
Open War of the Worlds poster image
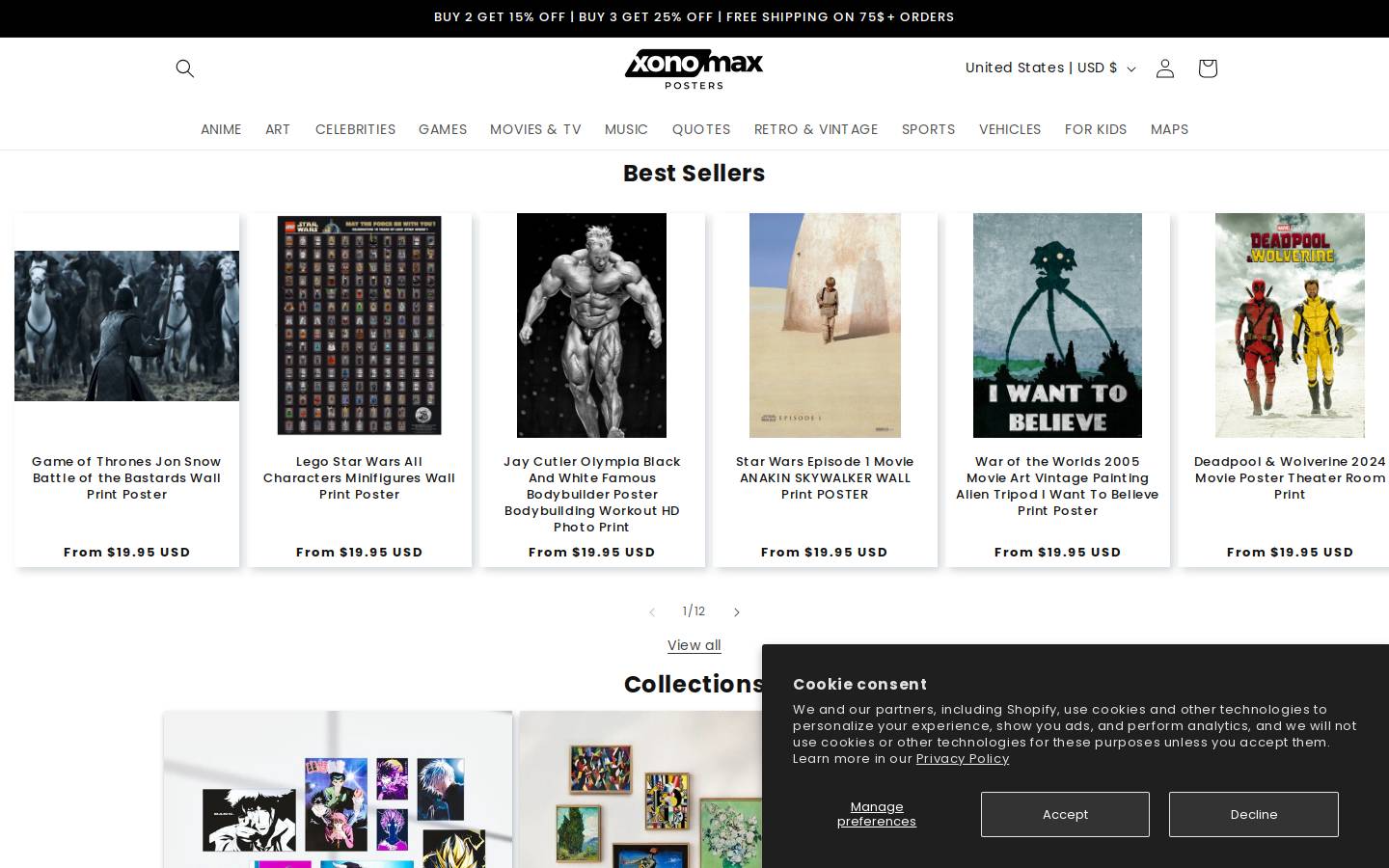click(1057, 326)
